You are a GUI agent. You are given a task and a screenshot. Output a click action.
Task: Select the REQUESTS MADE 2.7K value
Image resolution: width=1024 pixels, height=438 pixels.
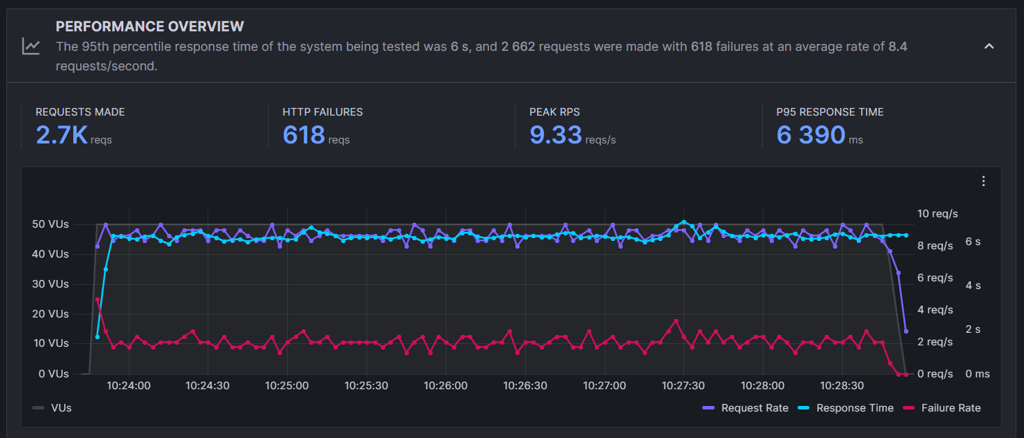[61, 135]
